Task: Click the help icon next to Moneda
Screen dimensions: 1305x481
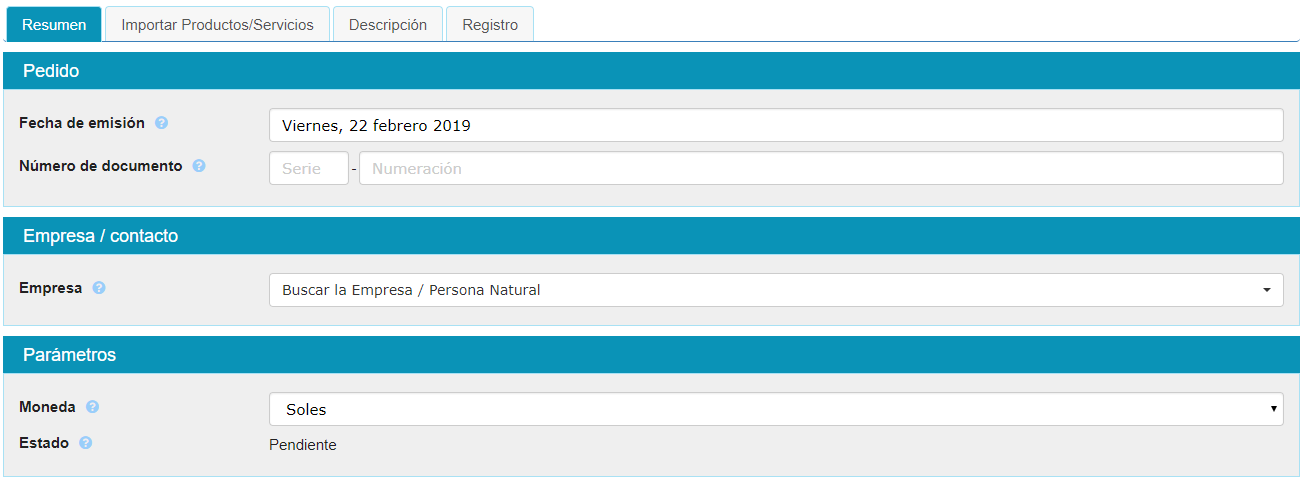Action: click(x=93, y=407)
